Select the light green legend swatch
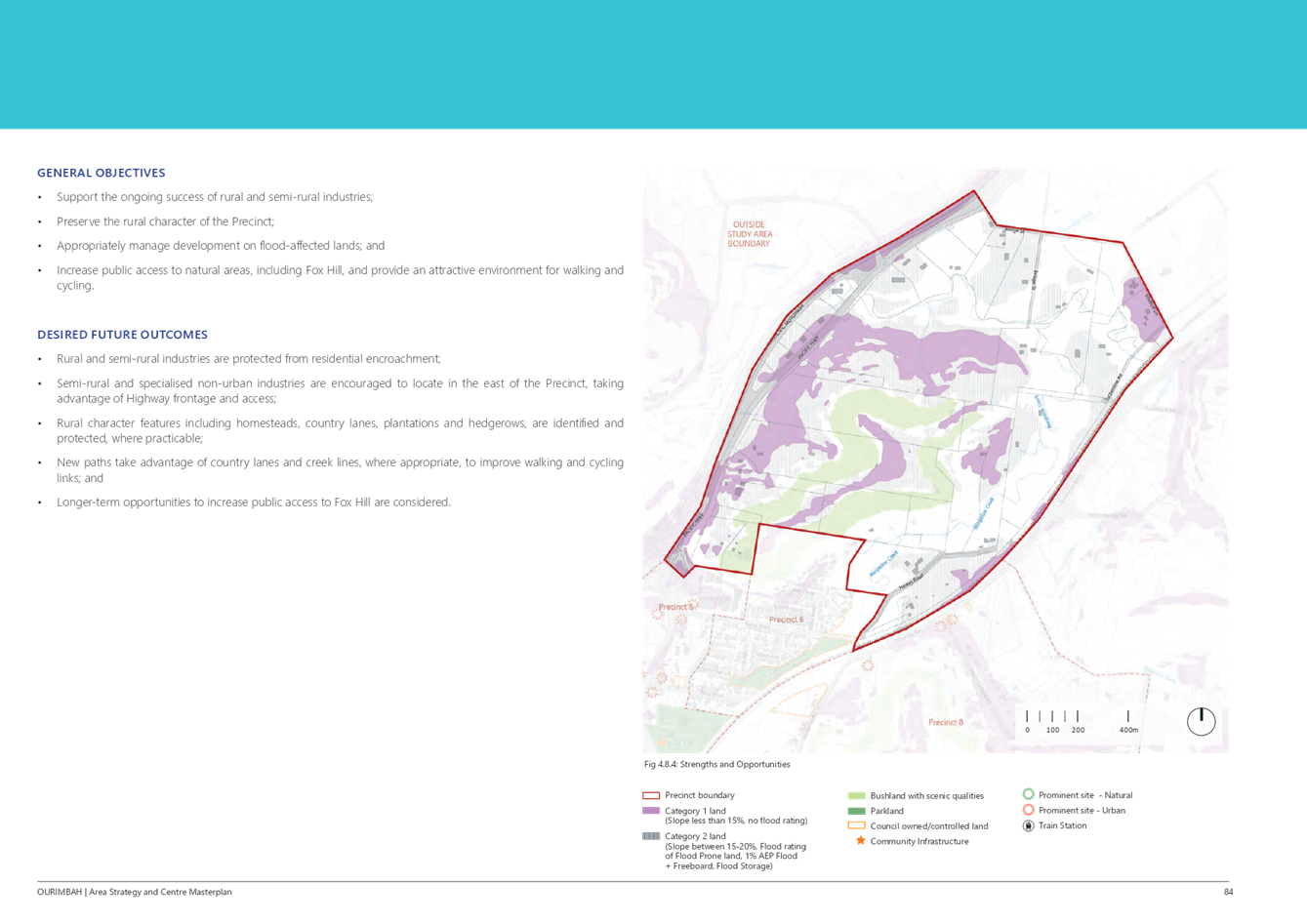 pos(856,796)
